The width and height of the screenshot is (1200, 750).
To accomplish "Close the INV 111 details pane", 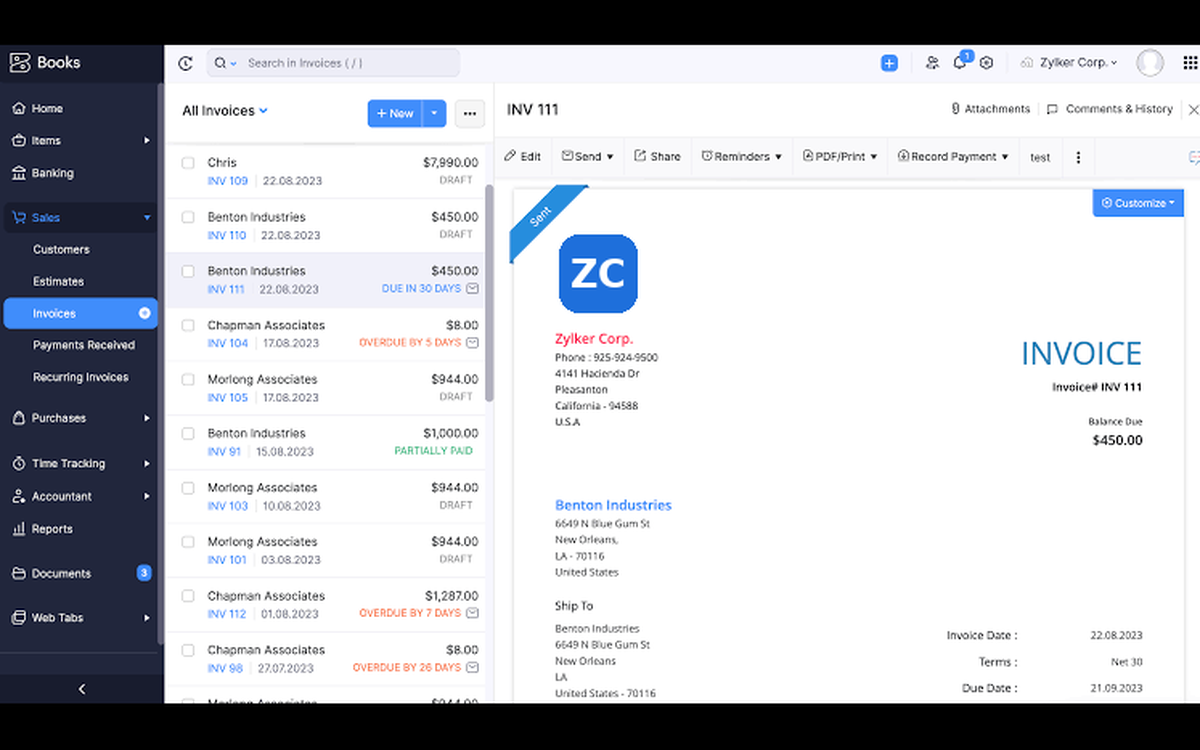I will pyautogui.click(x=1193, y=109).
